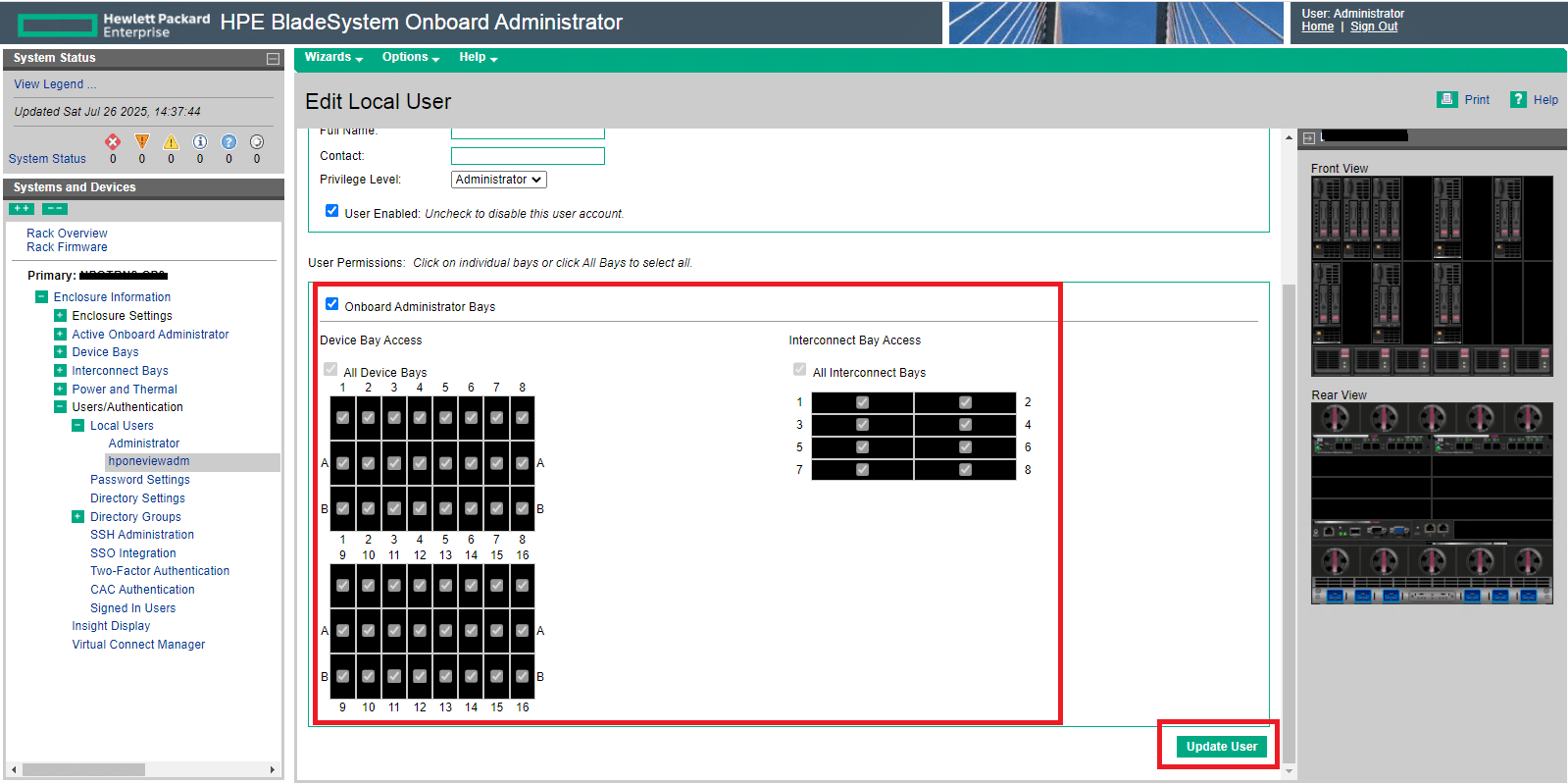Viewport: 1568px width, 784px height.
Task: Click the yellow caution triangle status icon
Action: point(171,142)
